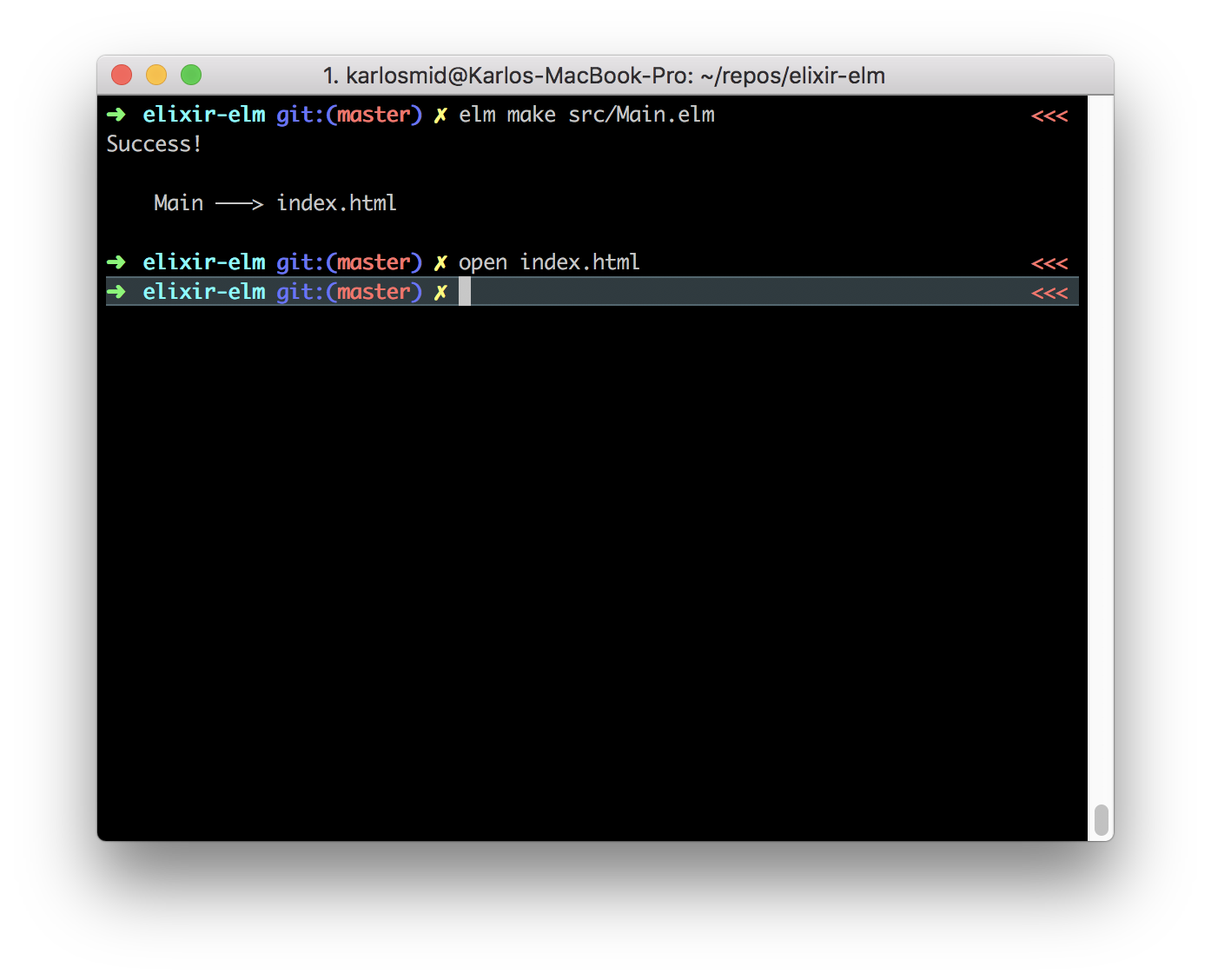
Task: Click the window title showing karlosmid session path
Action: tap(605, 76)
